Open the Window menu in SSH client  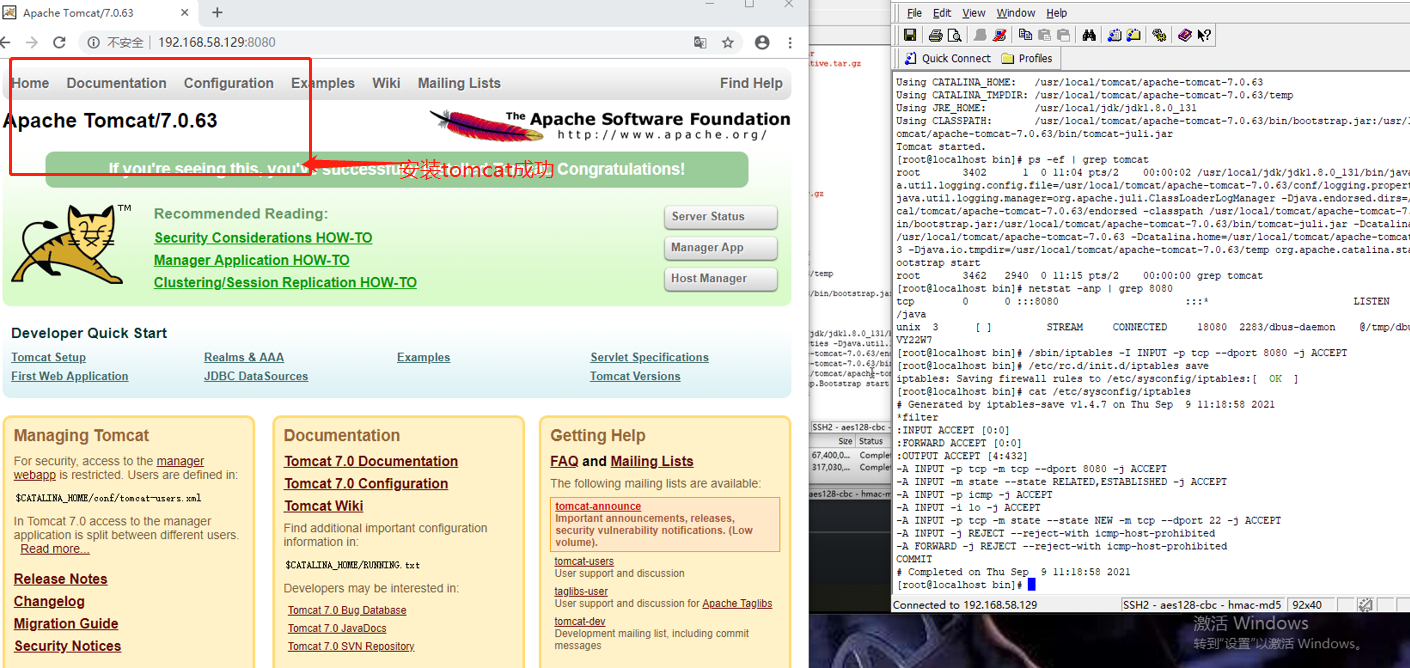[x=1016, y=13]
